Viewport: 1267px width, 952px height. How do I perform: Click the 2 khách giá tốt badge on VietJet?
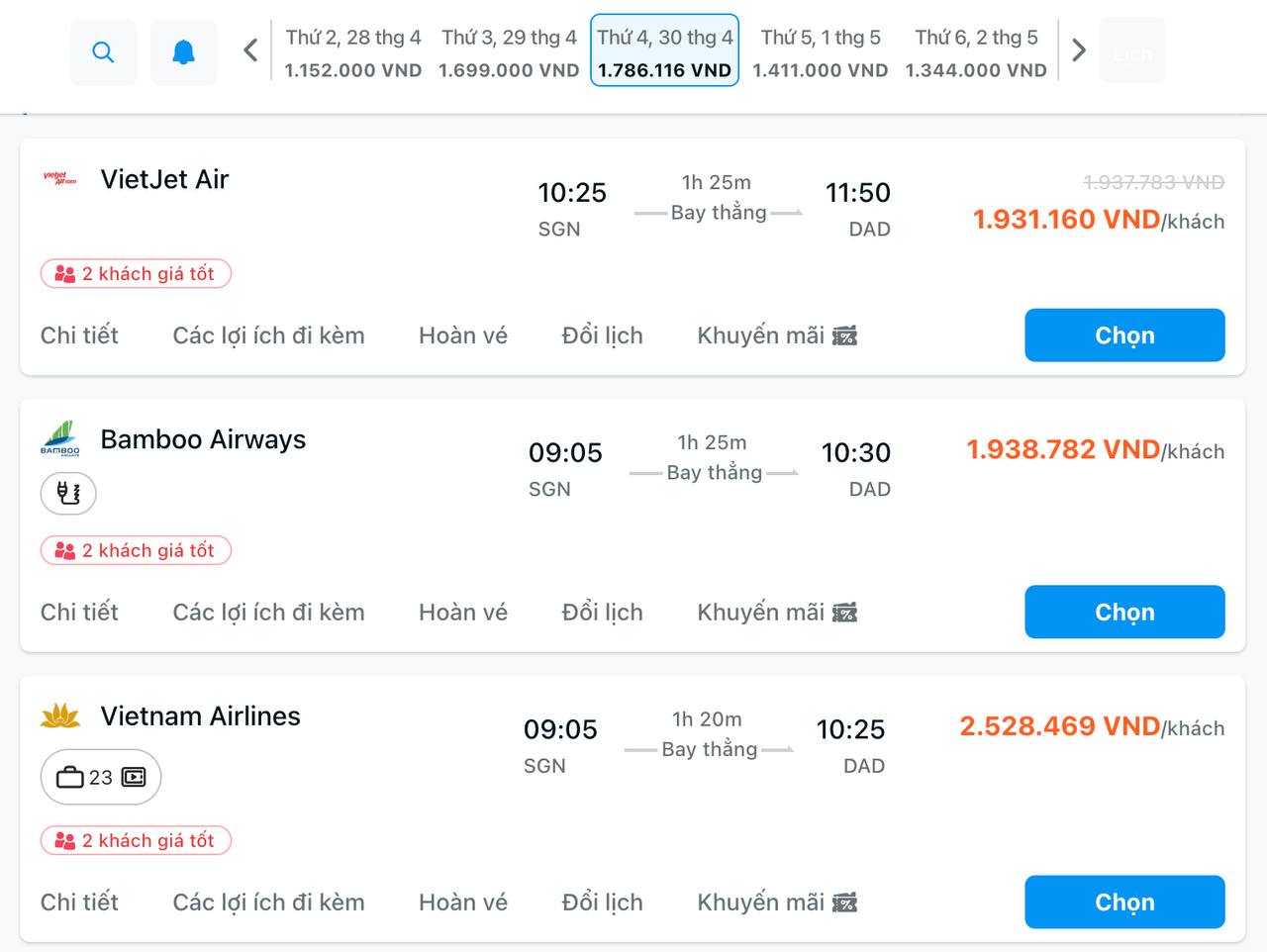click(136, 274)
